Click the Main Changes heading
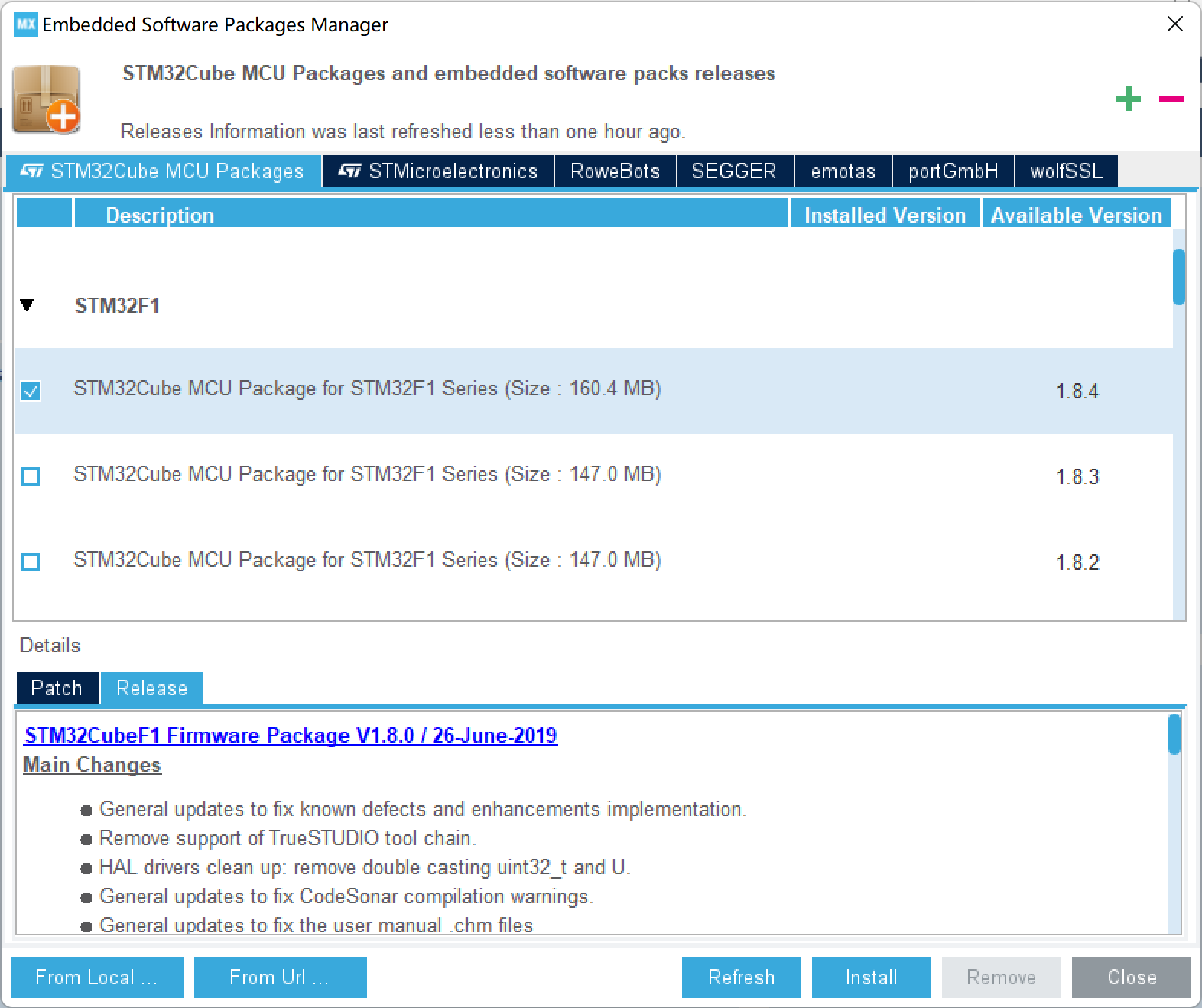The width and height of the screenshot is (1202, 1008). click(x=93, y=765)
